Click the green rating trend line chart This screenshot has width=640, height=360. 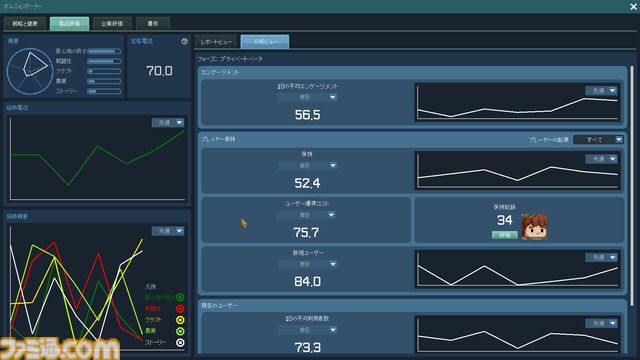[x=97, y=158]
